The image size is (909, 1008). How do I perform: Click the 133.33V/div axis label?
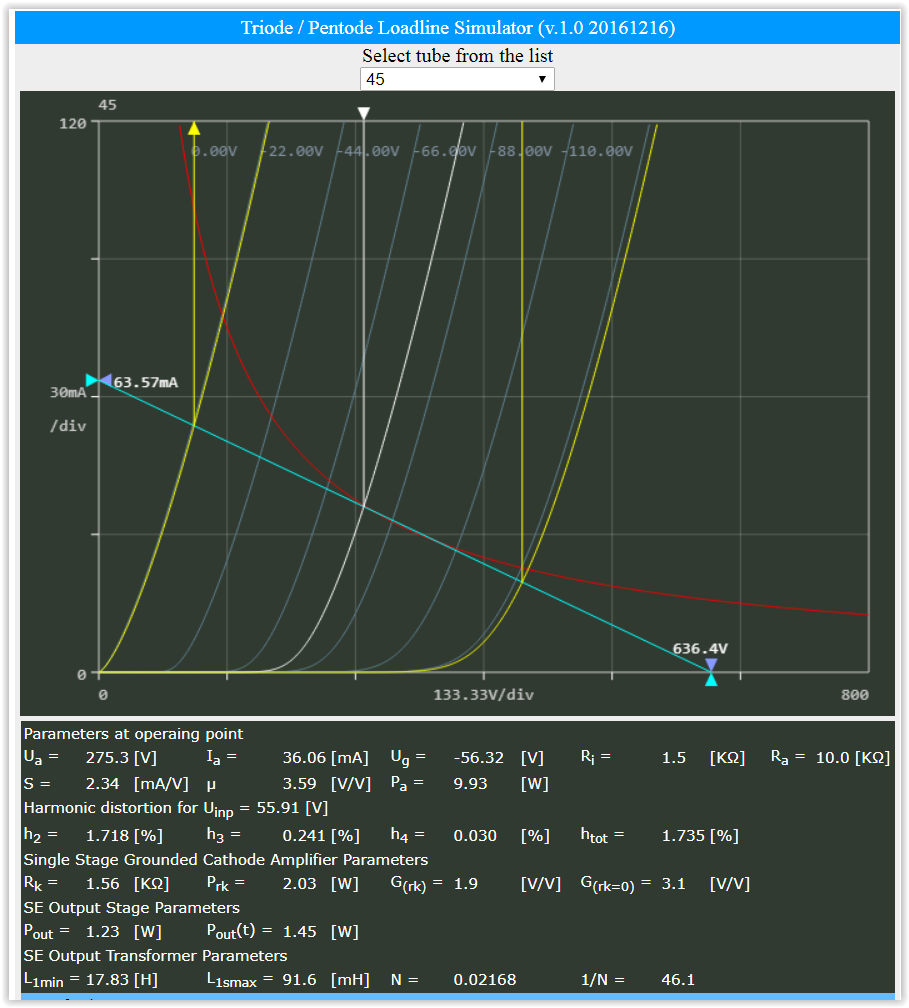click(x=483, y=695)
